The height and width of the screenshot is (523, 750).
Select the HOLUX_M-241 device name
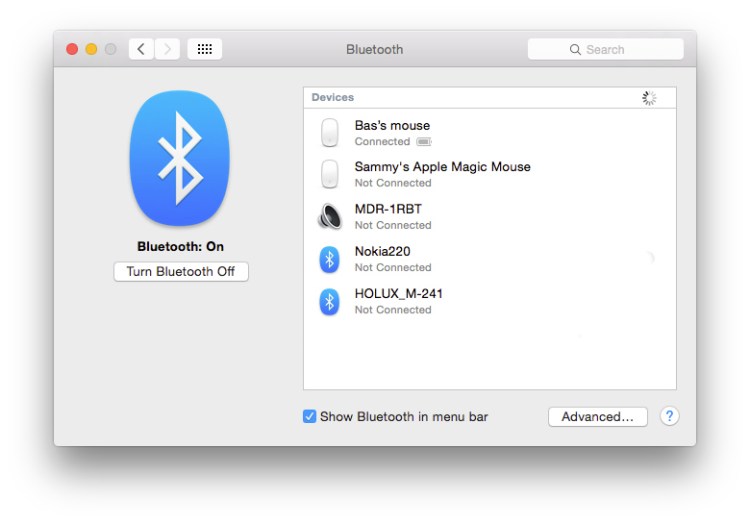coord(398,293)
